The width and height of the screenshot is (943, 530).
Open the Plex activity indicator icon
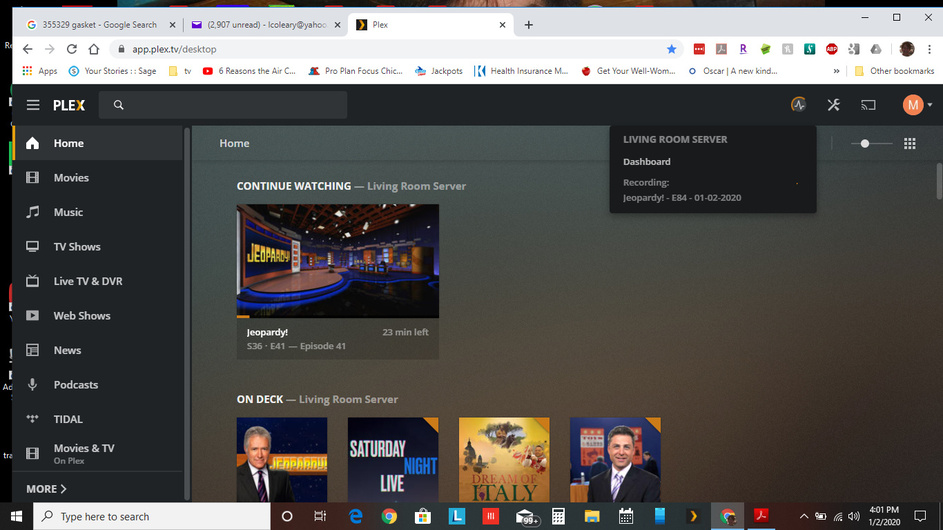(x=798, y=105)
